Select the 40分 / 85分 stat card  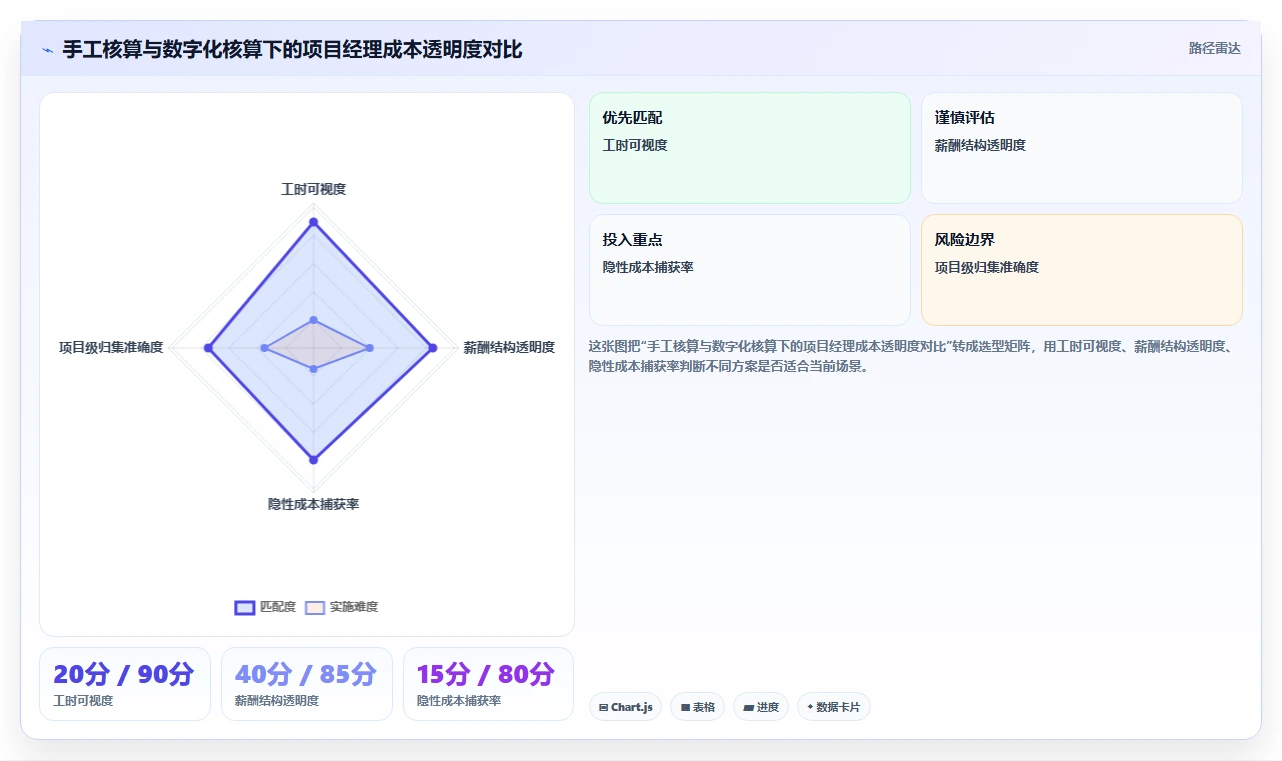pyautogui.click(x=307, y=684)
